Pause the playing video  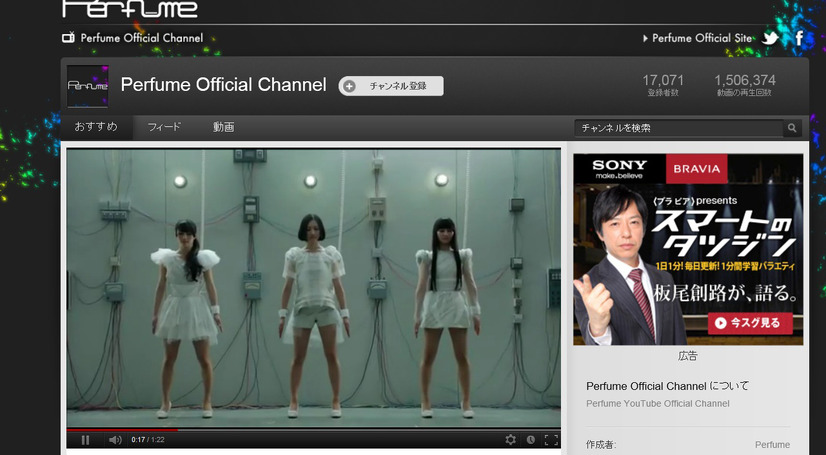pos(85,440)
